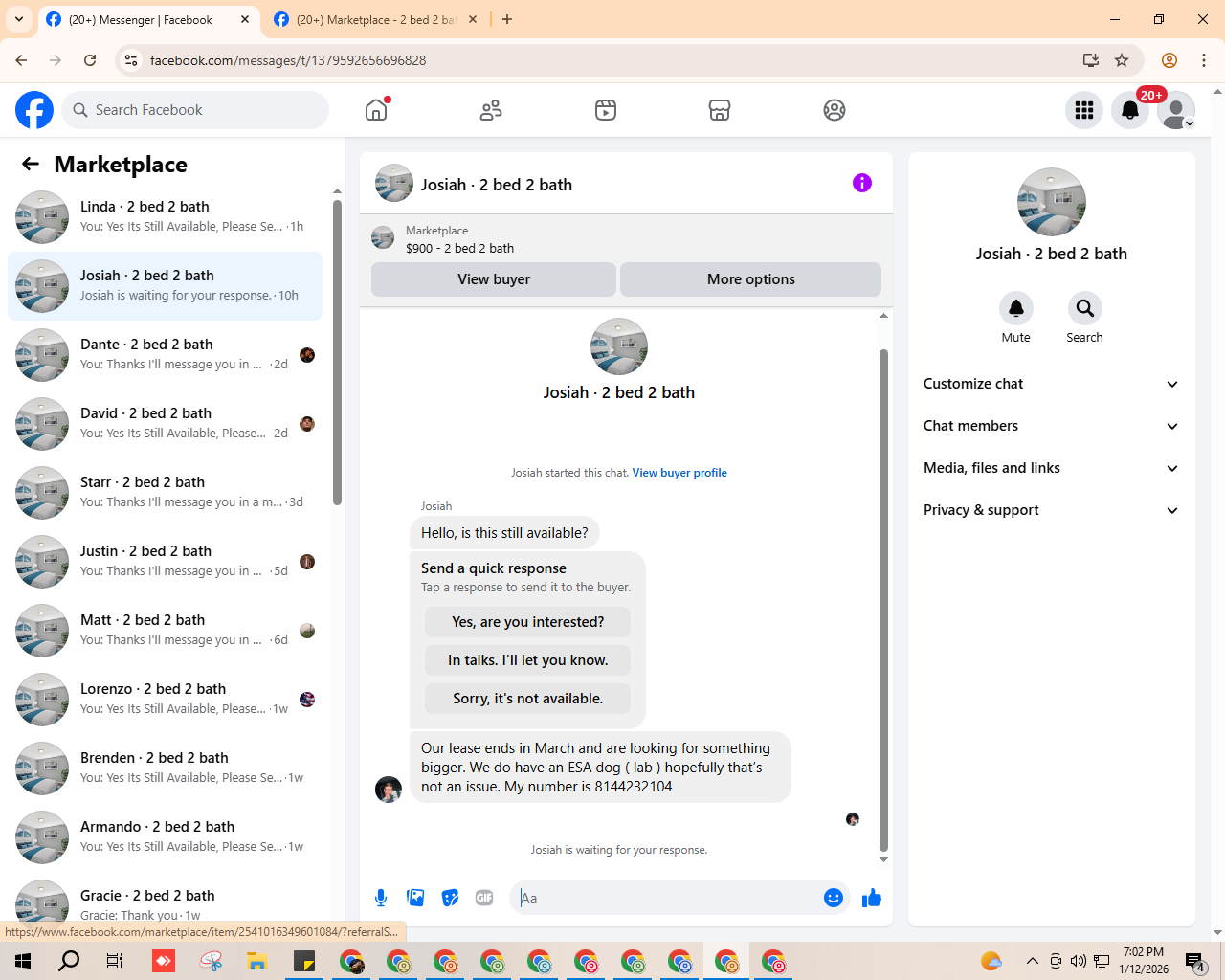Click the Search Facebook field
This screenshot has height=980, width=1225.
(195, 110)
